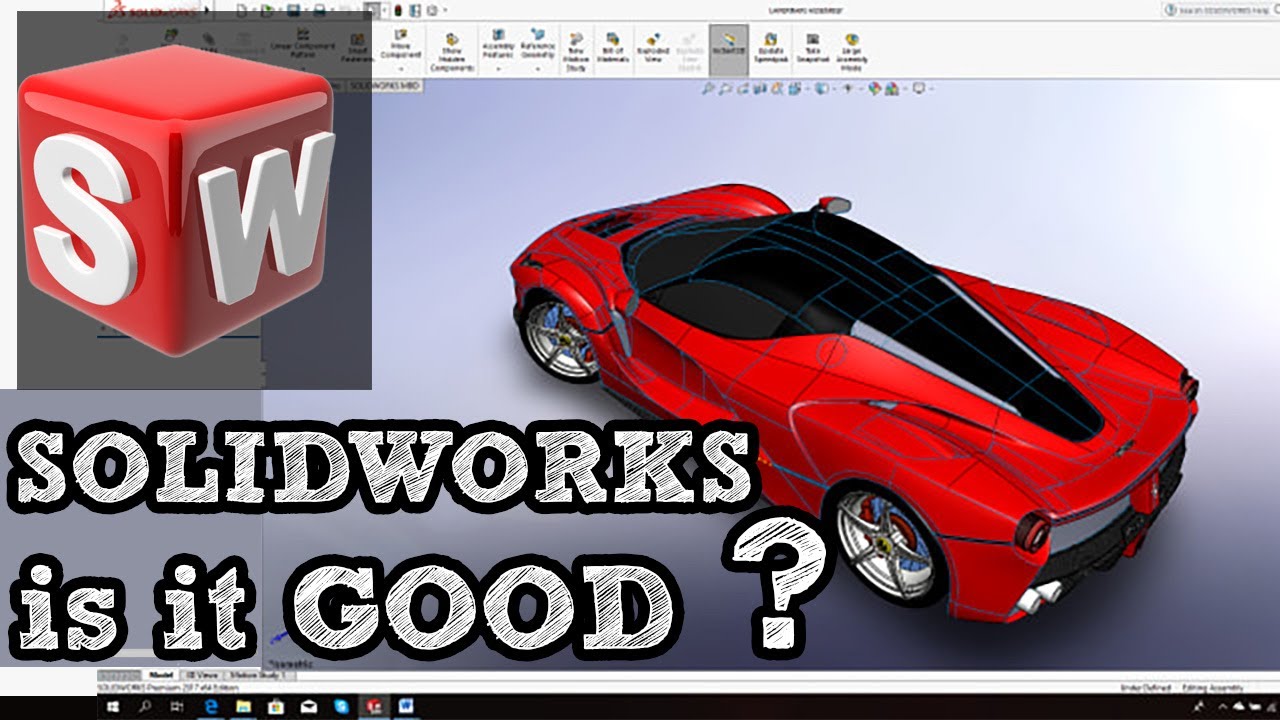Open the Display Style icon
This screenshot has width=1280, height=720.
coord(822,89)
